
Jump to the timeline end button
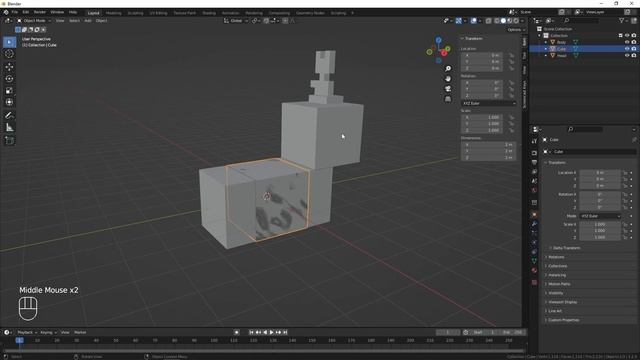[x=285, y=332]
